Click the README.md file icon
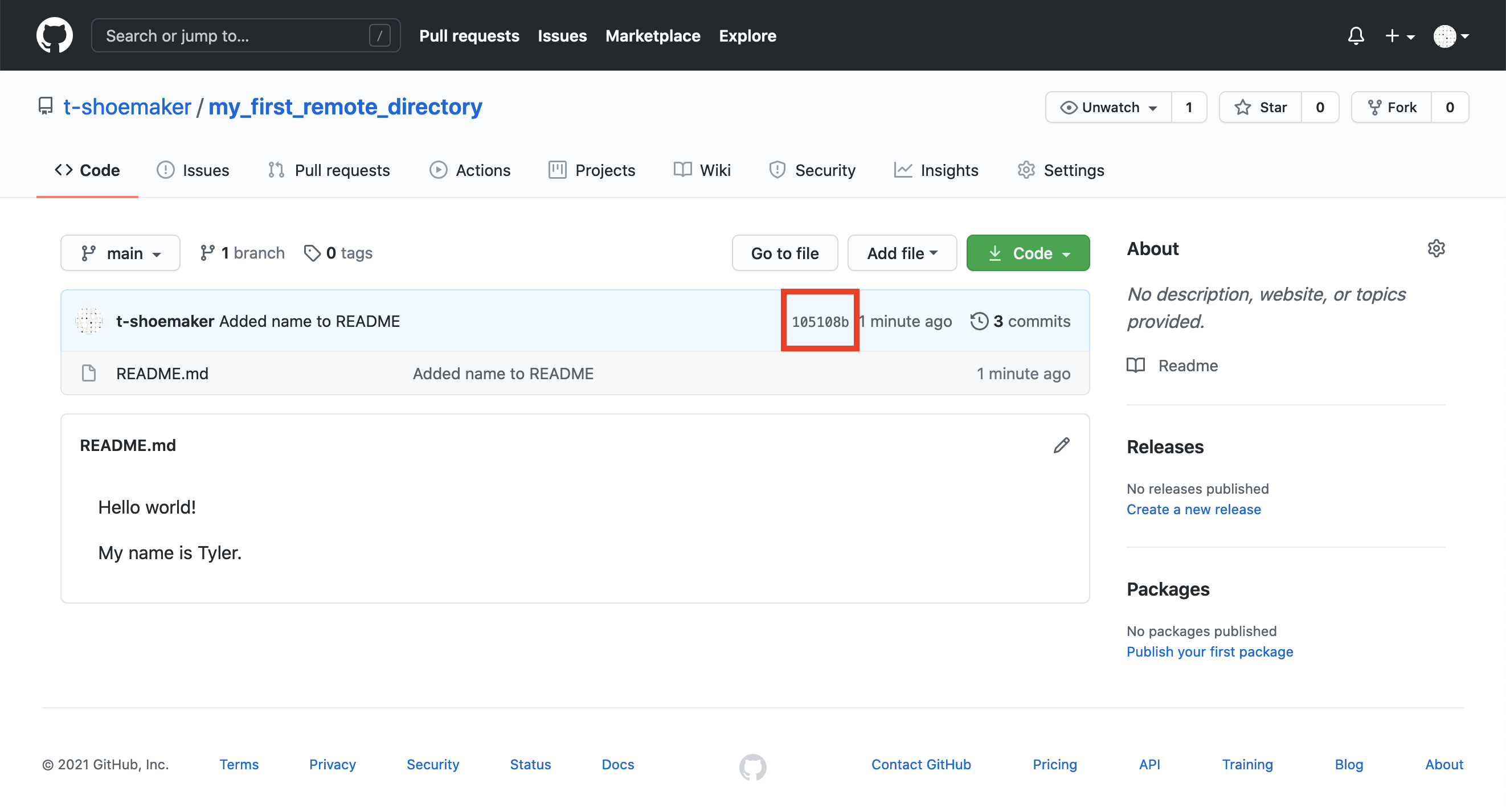1506x812 pixels. [x=89, y=373]
